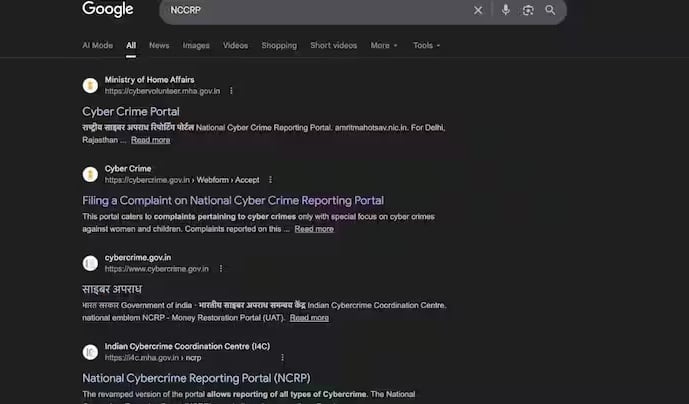Click the https://www.cybercrime.gov.in URL text
This screenshot has height=404, width=689.
[x=156, y=269]
